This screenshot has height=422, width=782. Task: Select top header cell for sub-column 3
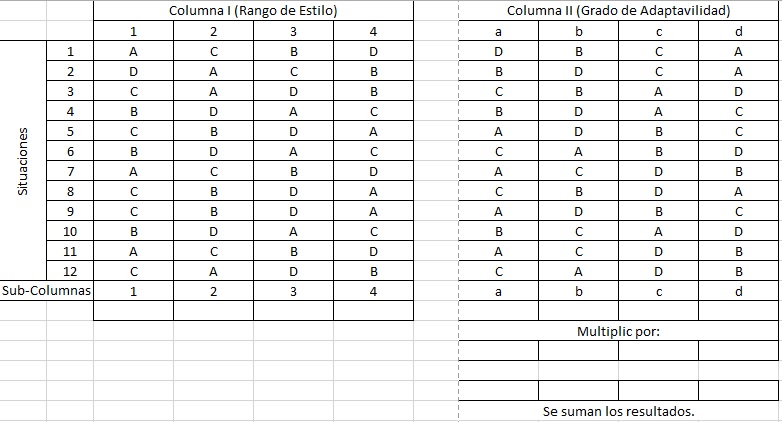click(293, 31)
